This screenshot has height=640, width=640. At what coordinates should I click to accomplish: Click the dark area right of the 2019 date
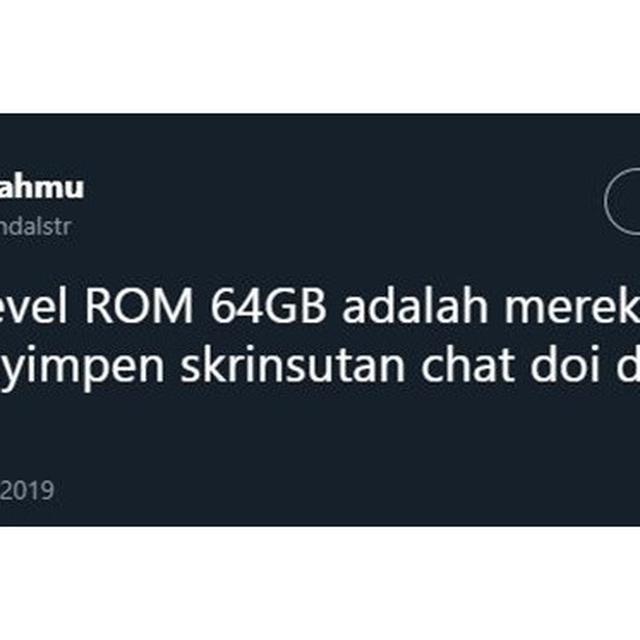347,491
